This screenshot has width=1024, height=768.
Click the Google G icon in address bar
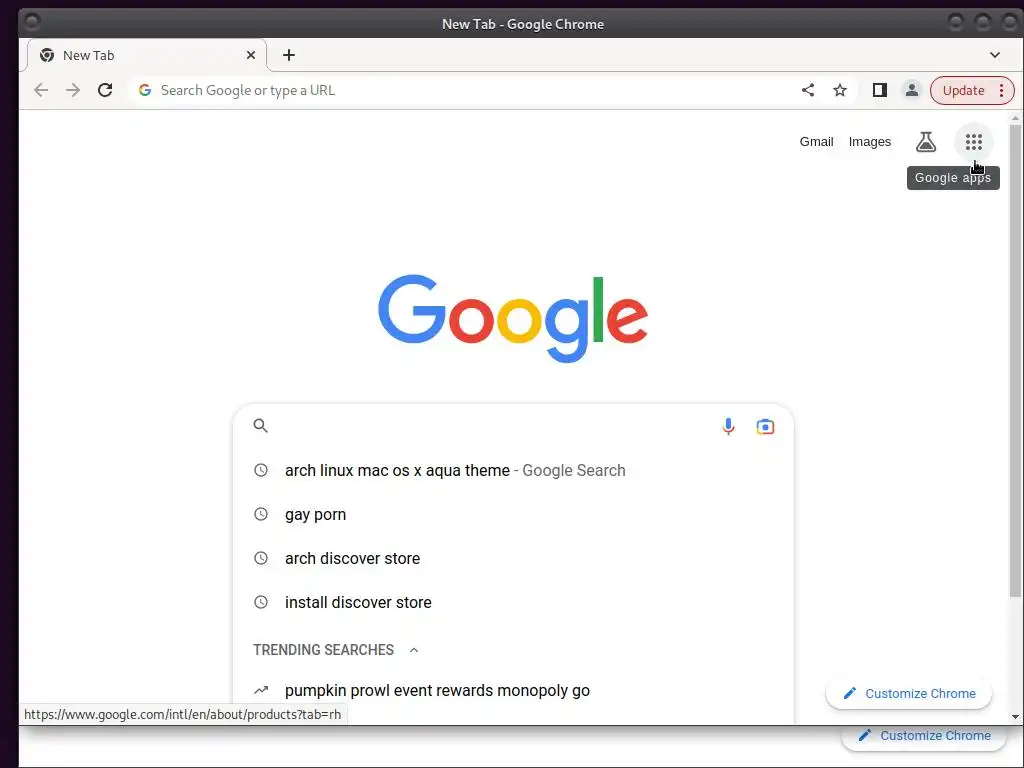[145, 90]
